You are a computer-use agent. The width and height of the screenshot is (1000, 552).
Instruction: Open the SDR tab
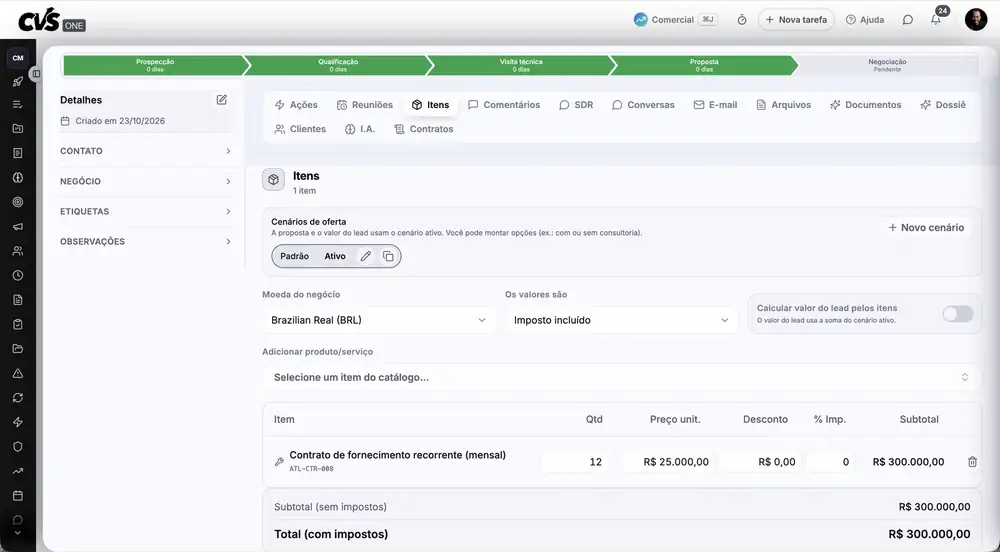576,105
